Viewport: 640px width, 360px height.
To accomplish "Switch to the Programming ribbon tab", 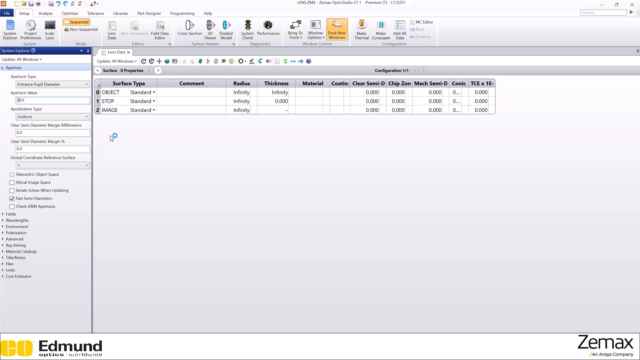I will pyautogui.click(x=182, y=13).
